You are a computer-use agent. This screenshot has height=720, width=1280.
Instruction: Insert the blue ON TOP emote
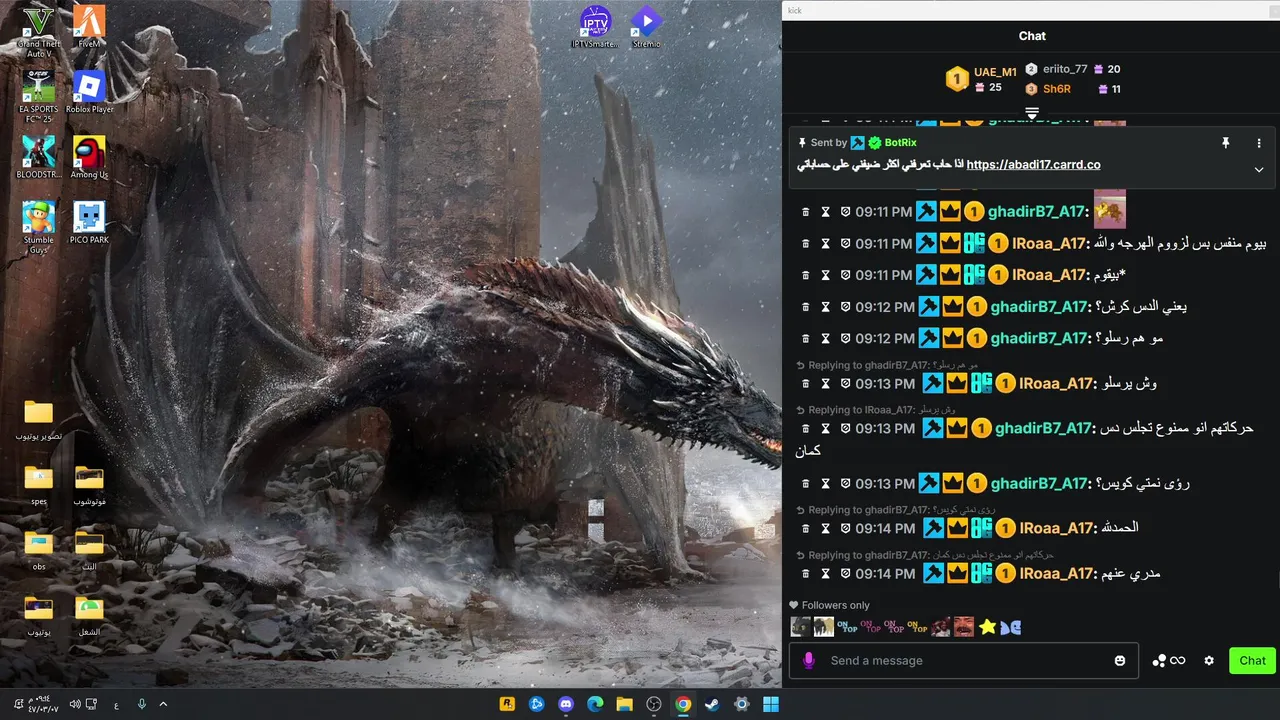848,627
